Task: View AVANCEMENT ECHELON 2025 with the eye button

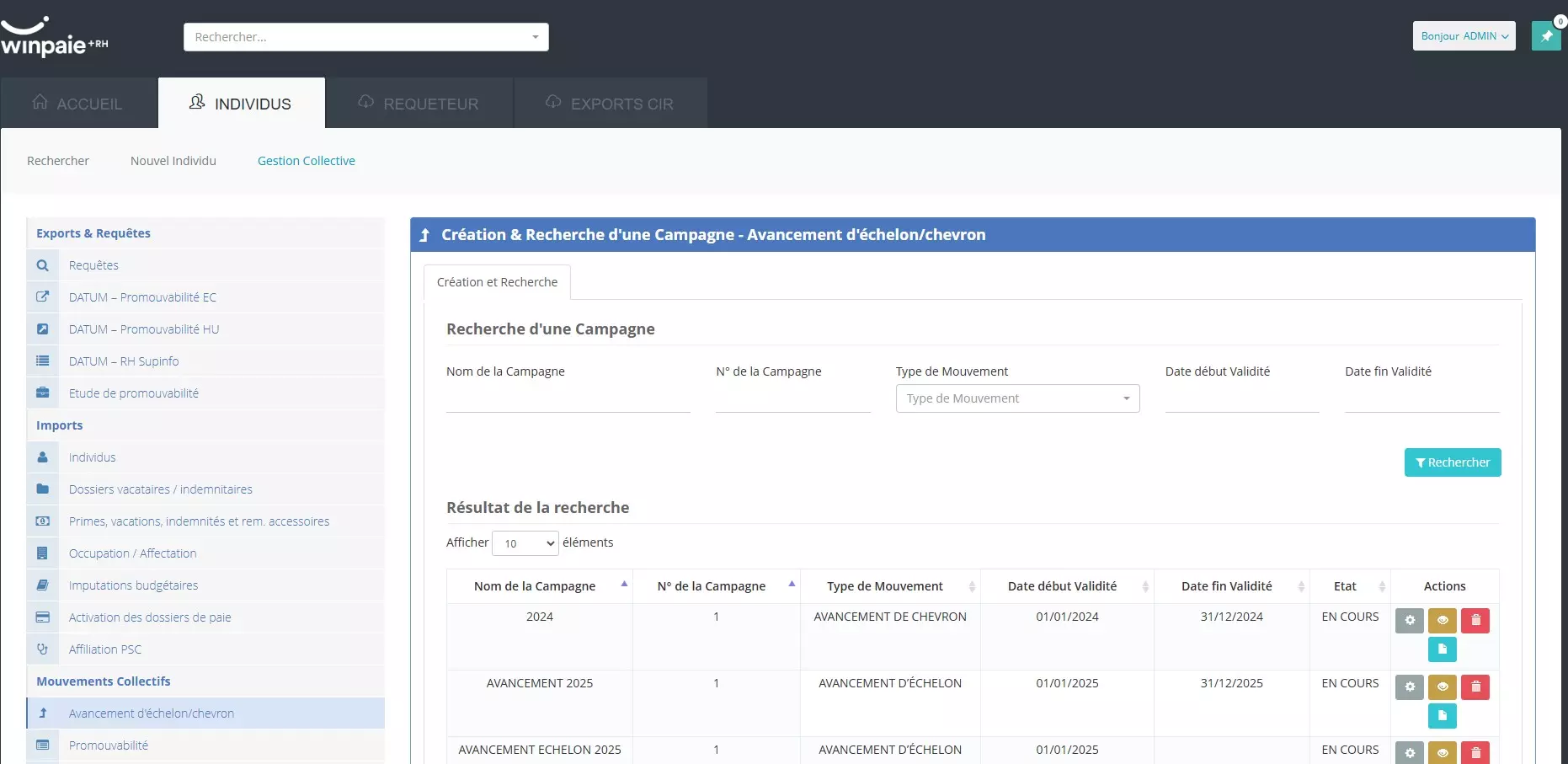Action: coord(1443,753)
